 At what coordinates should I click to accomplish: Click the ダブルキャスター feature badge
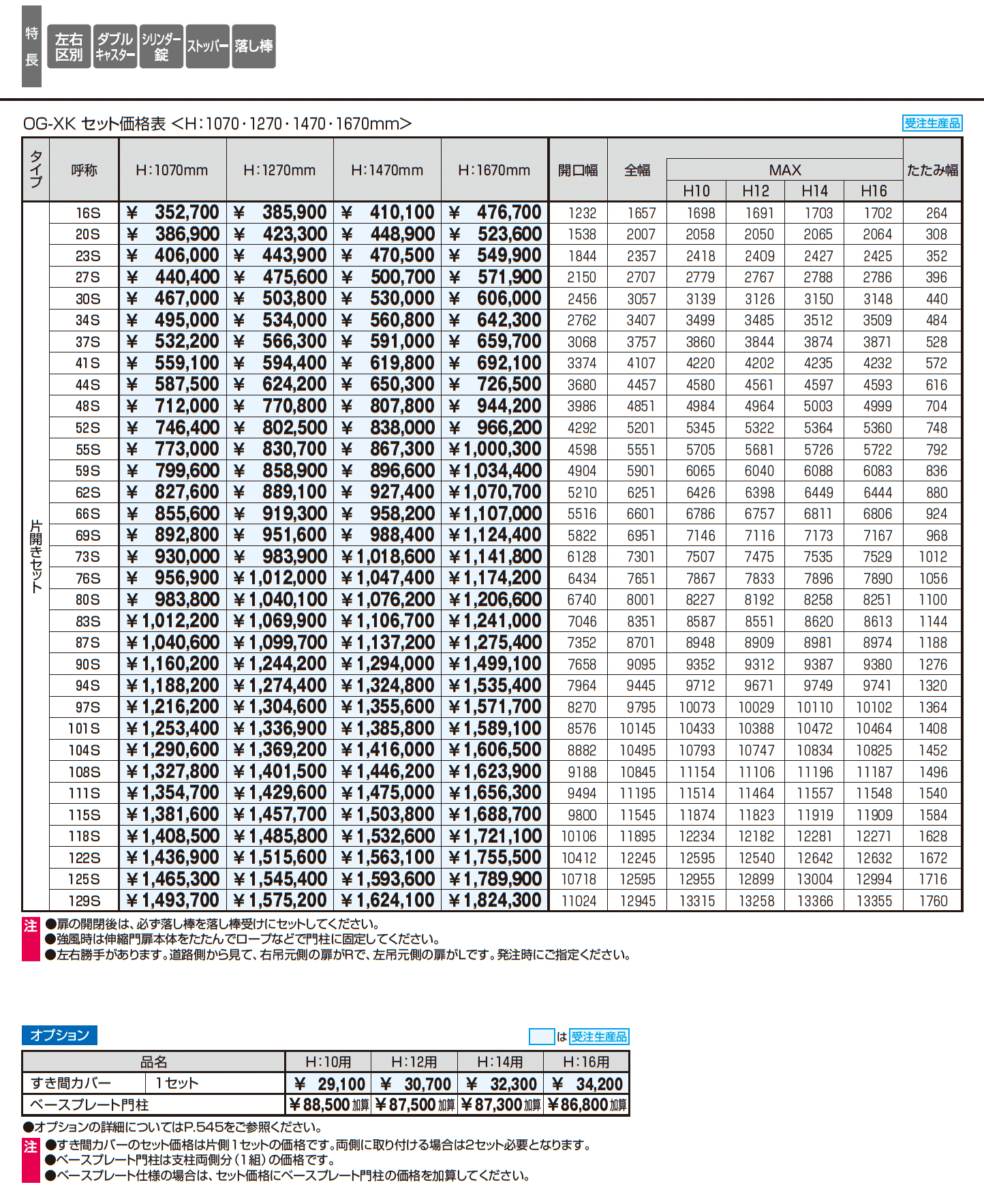pyautogui.click(x=114, y=46)
